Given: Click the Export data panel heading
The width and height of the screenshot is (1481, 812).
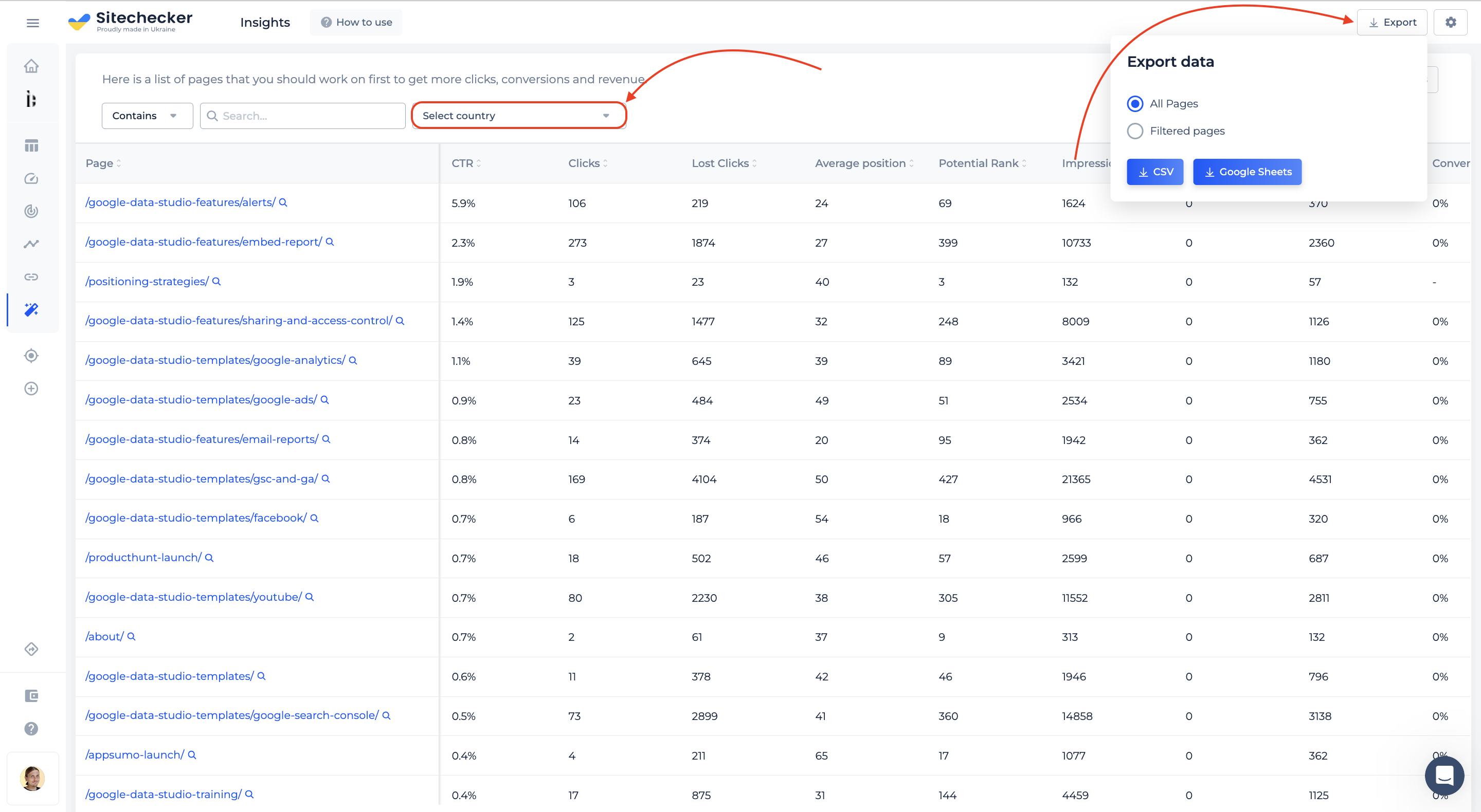Looking at the screenshot, I should click(x=1170, y=62).
